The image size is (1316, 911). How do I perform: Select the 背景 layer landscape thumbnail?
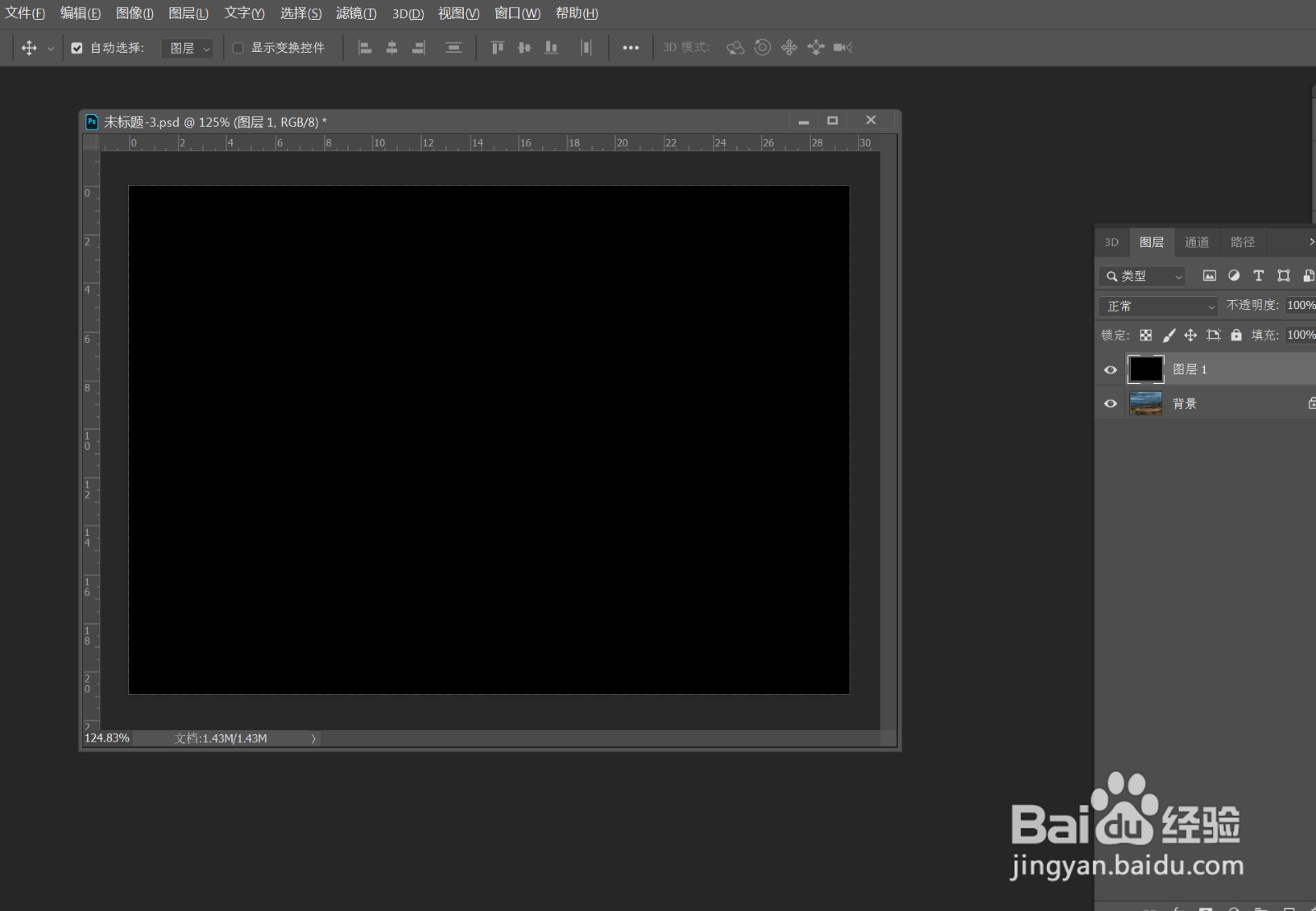1146,404
